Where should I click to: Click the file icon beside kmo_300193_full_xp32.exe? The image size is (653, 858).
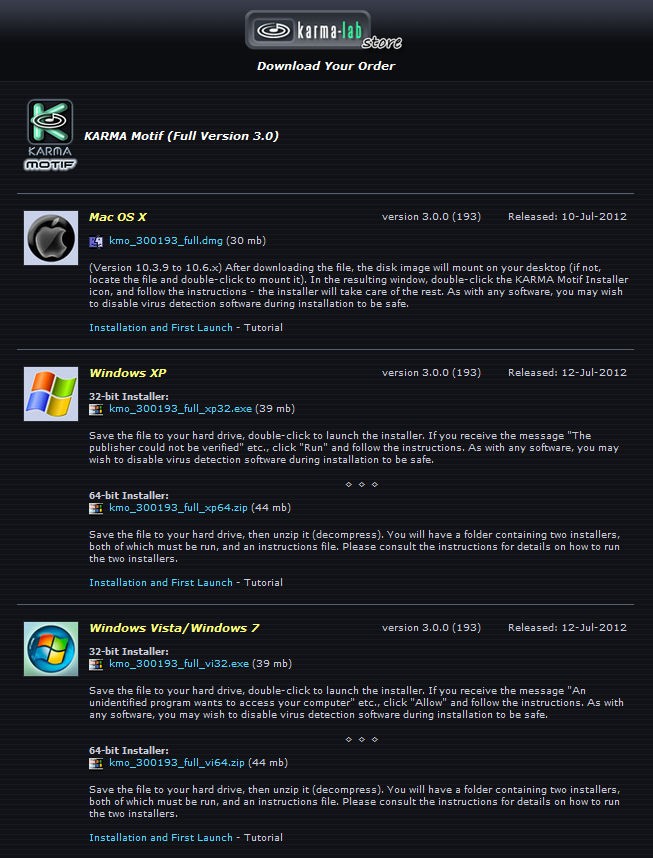(96, 409)
